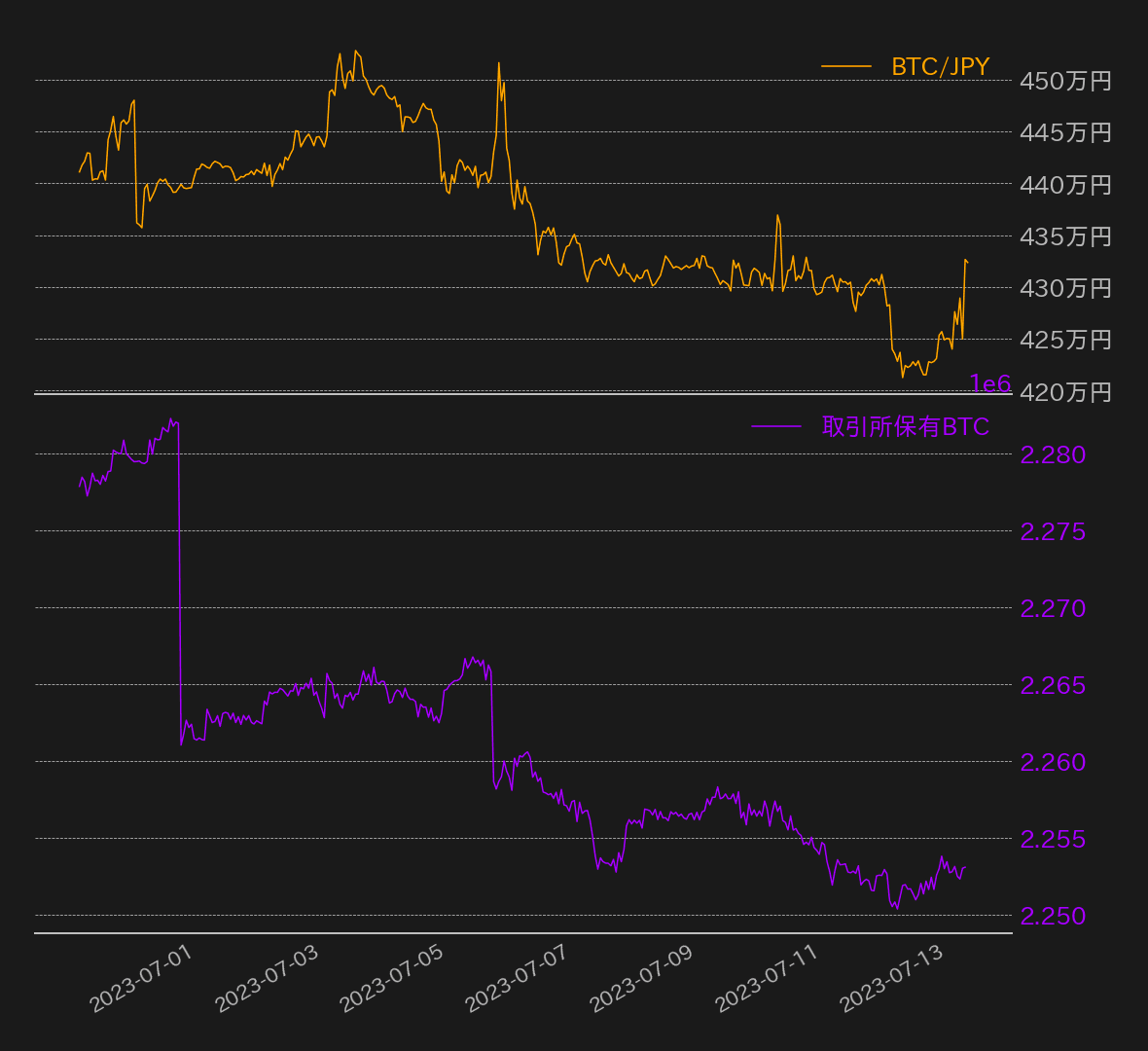1148x1051 pixels.
Task: Click the 435万円 axis tick label
Action: pyautogui.click(x=1065, y=236)
